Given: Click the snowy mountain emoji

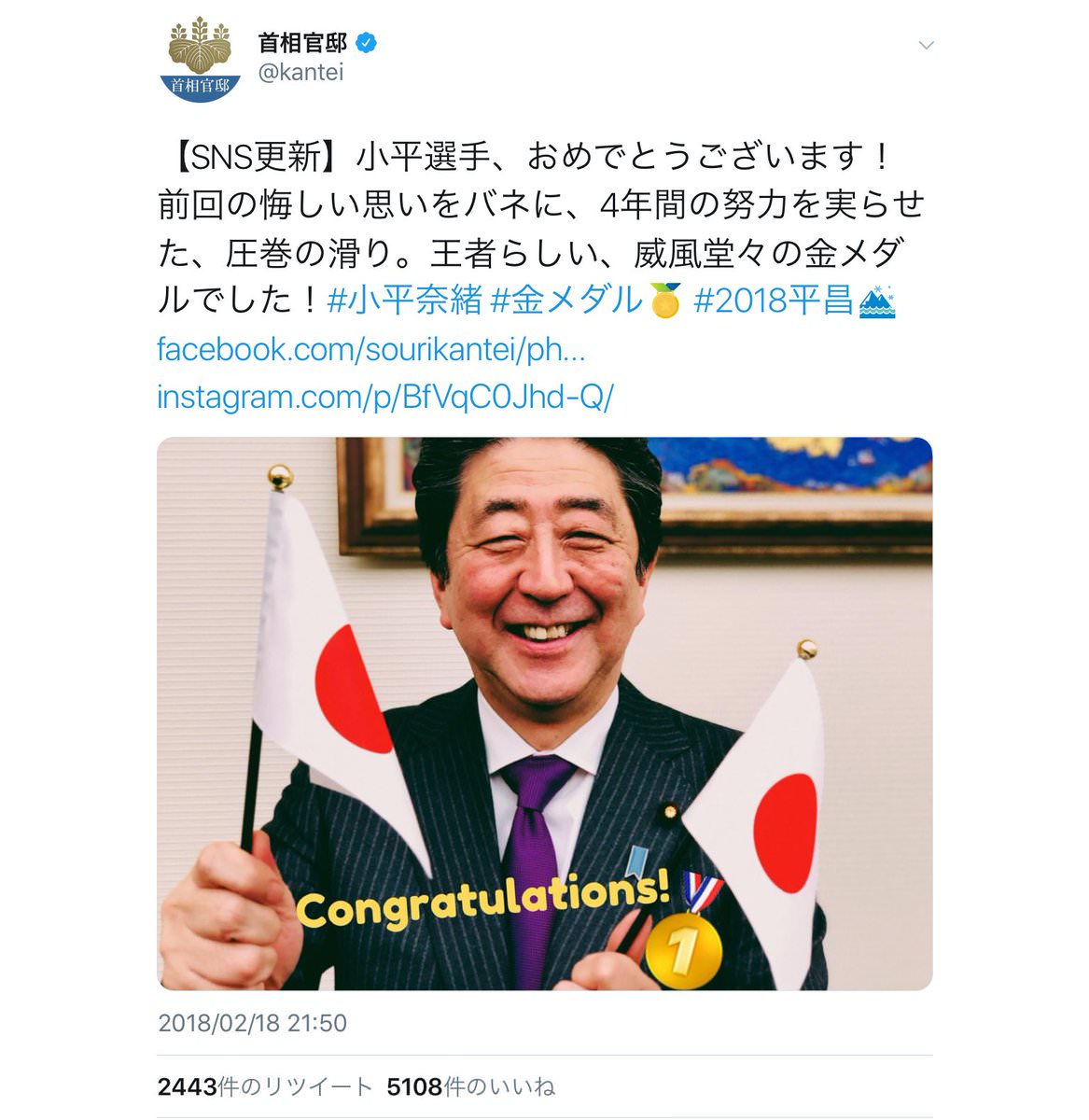Looking at the screenshot, I should tap(877, 301).
